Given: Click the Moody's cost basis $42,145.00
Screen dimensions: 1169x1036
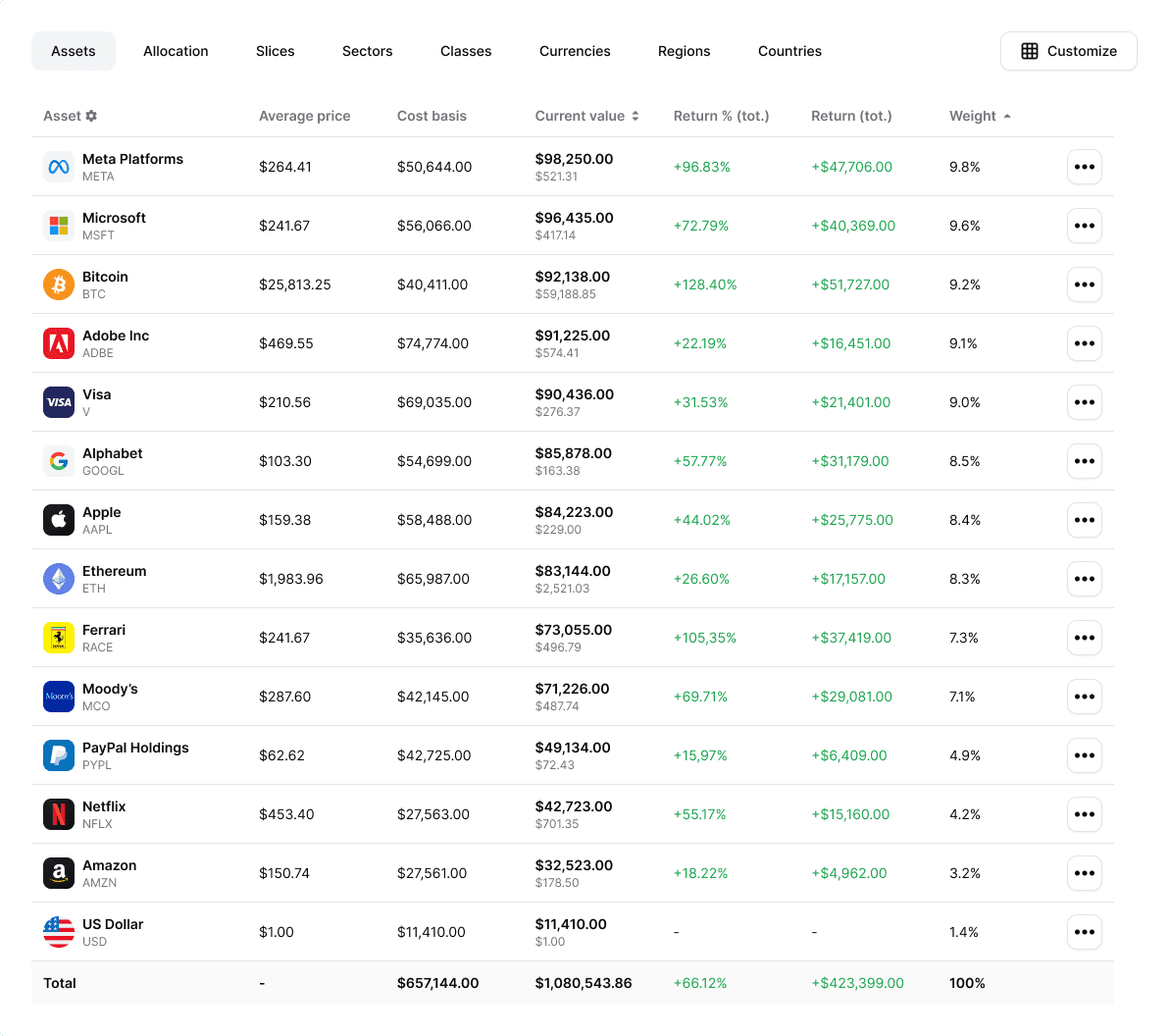Looking at the screenshot, I should pyautogui.click(x=433, y=698).
